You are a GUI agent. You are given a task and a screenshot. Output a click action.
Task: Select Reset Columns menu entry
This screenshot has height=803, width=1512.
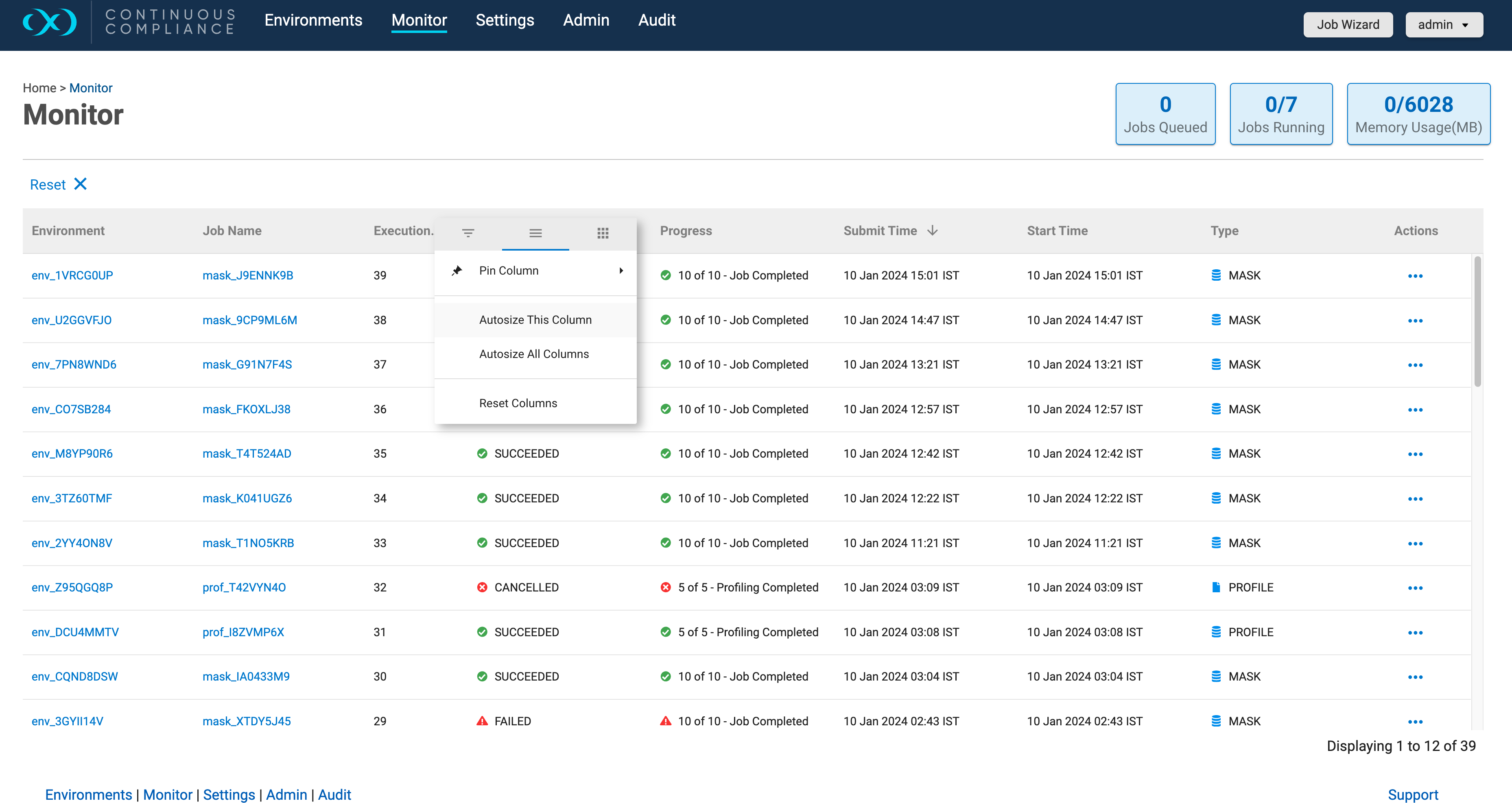pos(535,403)
